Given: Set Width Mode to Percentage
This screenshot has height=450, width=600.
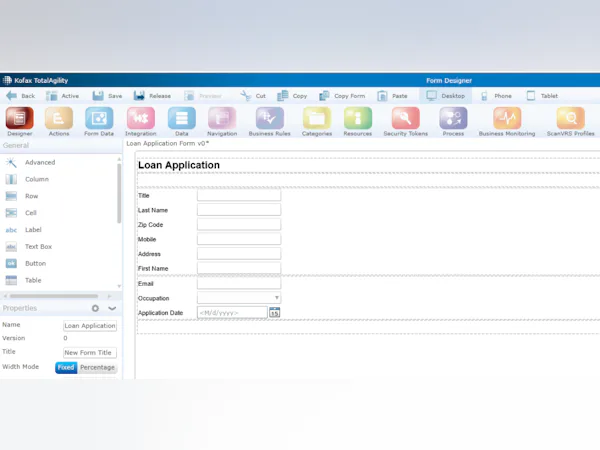Looking at the screenshot, I should 97,367.
